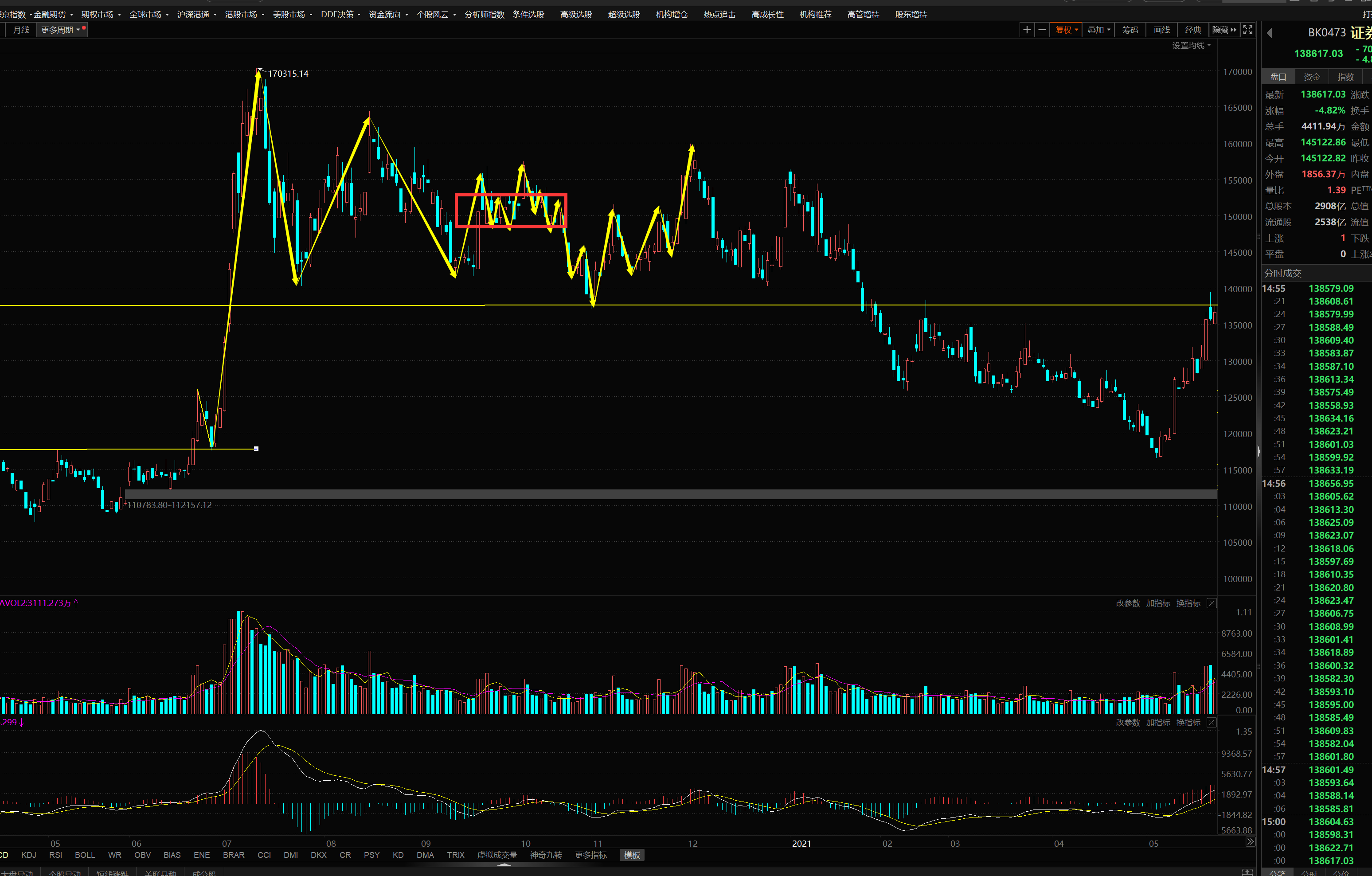This screenshot has height=876, width=1372.
Task: Expand 更多周期 period dropdown
Action: (62, 30)
